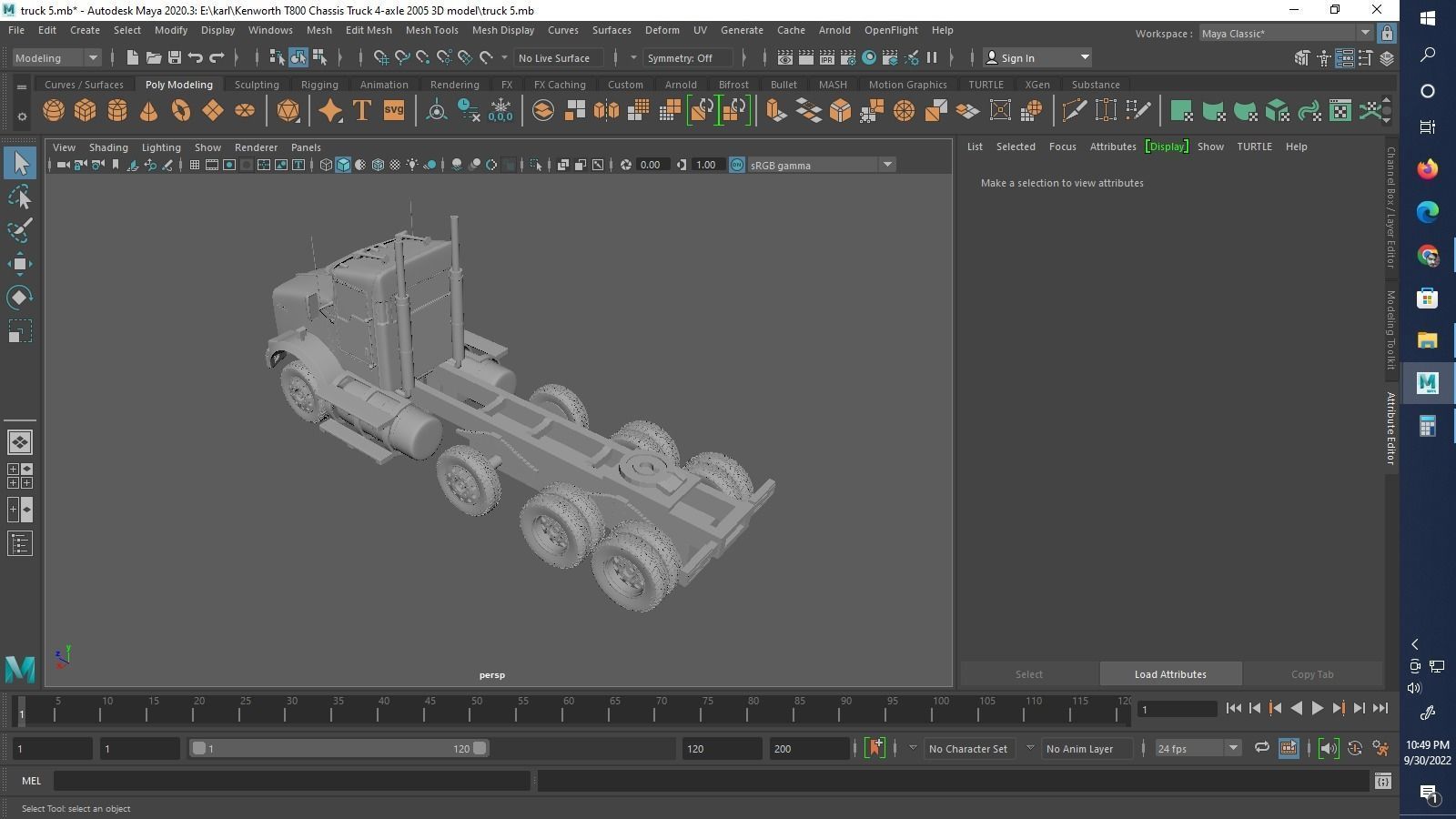The width and height of the screenshot is (1456, 819).
Task: Open the Script Editor icon
Action: point(1383,781)
